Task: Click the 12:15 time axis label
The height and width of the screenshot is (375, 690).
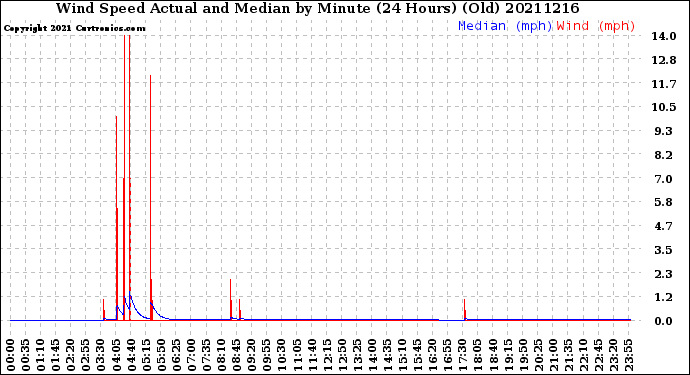Action: click(327, 354)
